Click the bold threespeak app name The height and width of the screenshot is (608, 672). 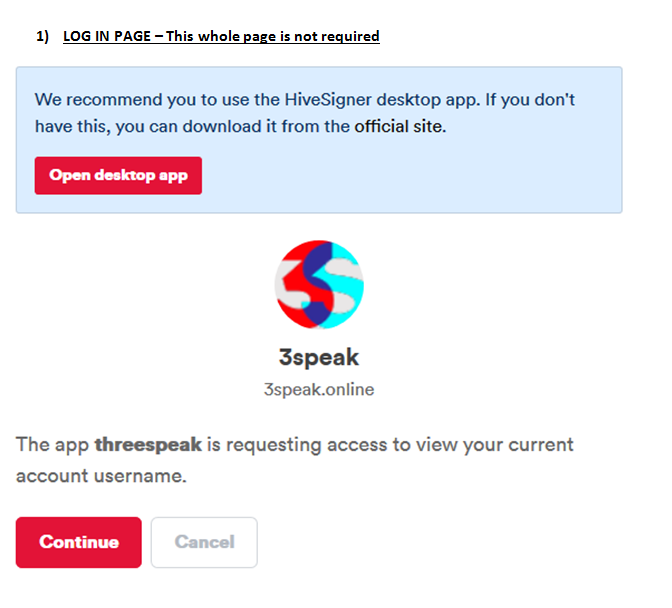[x=148, y=445]
